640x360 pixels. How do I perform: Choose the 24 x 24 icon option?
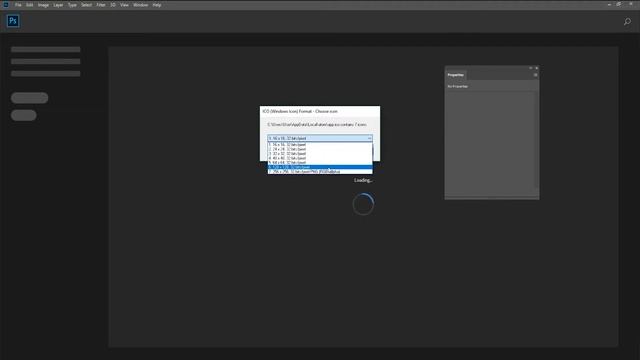tap(320, 149)
